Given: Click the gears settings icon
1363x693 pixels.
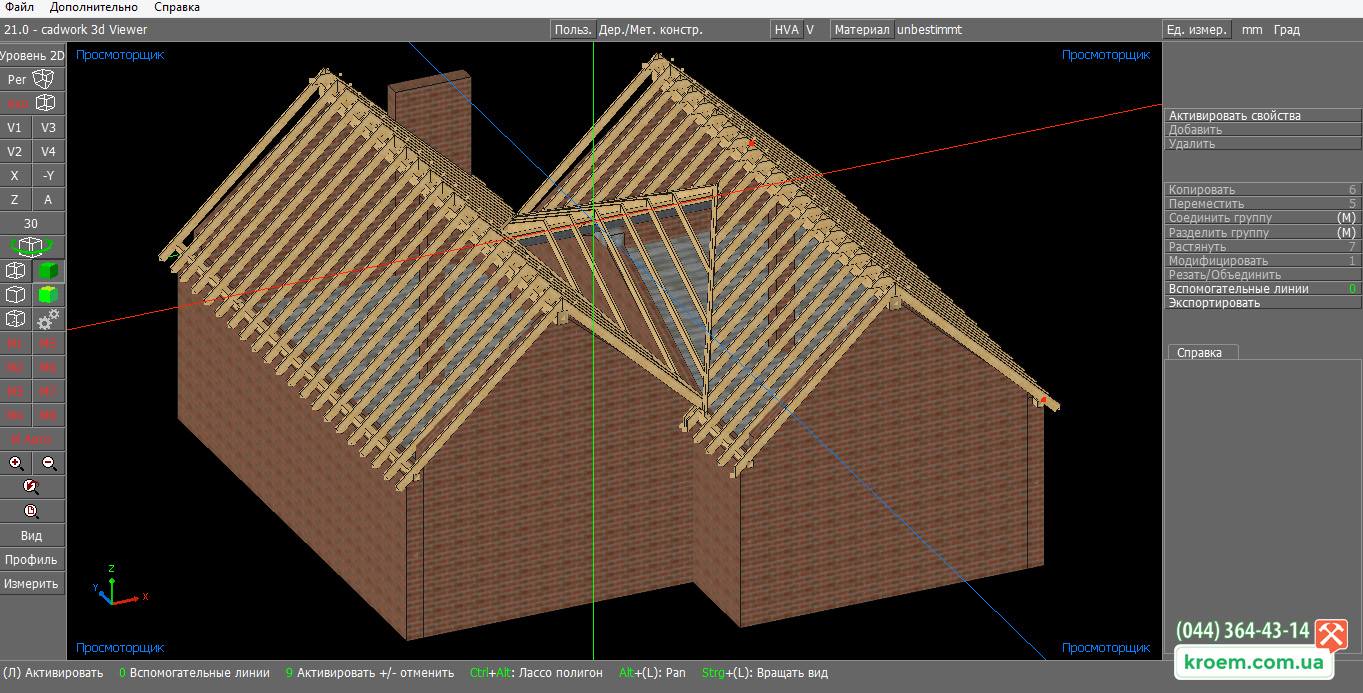Looking at the screenshot, I should [49, 319].
